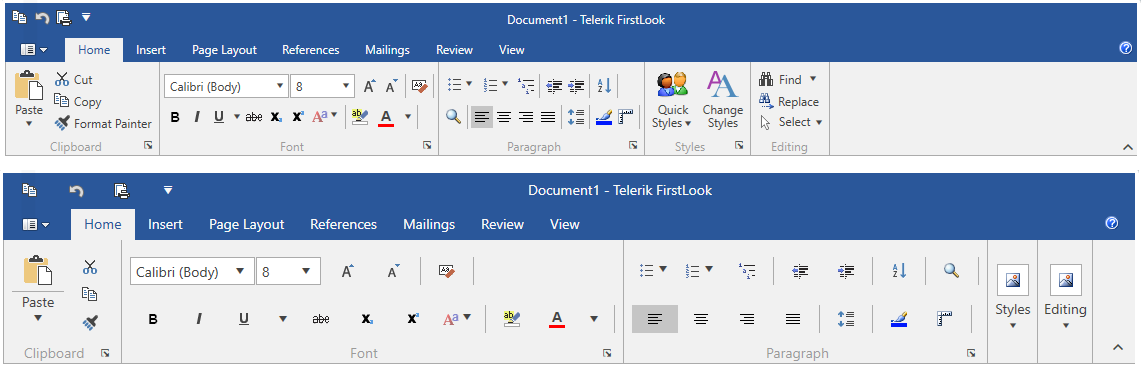Toggle Superscript in the lower ribbon

[x=413, y=318]
